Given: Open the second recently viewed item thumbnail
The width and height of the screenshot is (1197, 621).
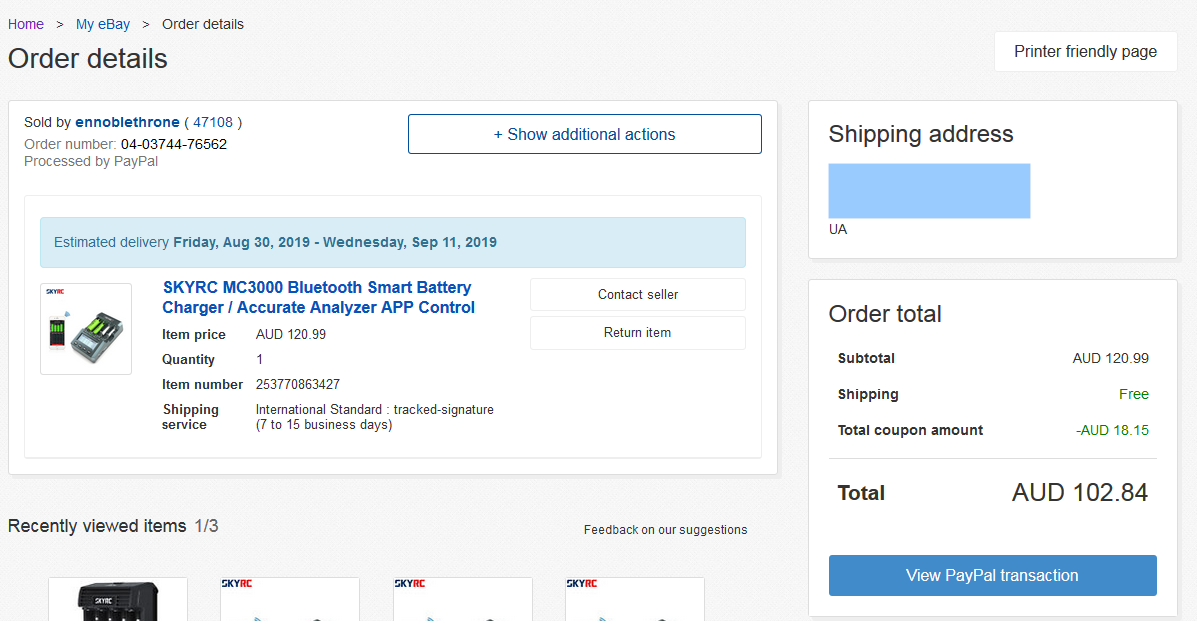Looking at the screenshot, I should coord(290,599).
